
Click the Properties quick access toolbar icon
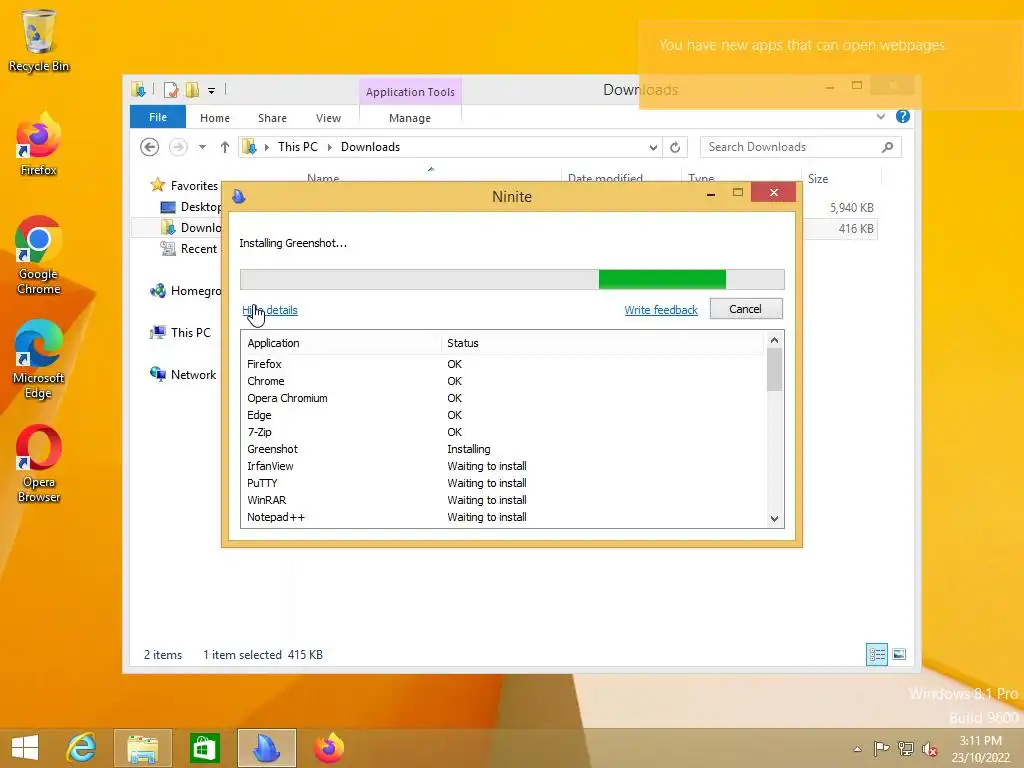(171, 90)
